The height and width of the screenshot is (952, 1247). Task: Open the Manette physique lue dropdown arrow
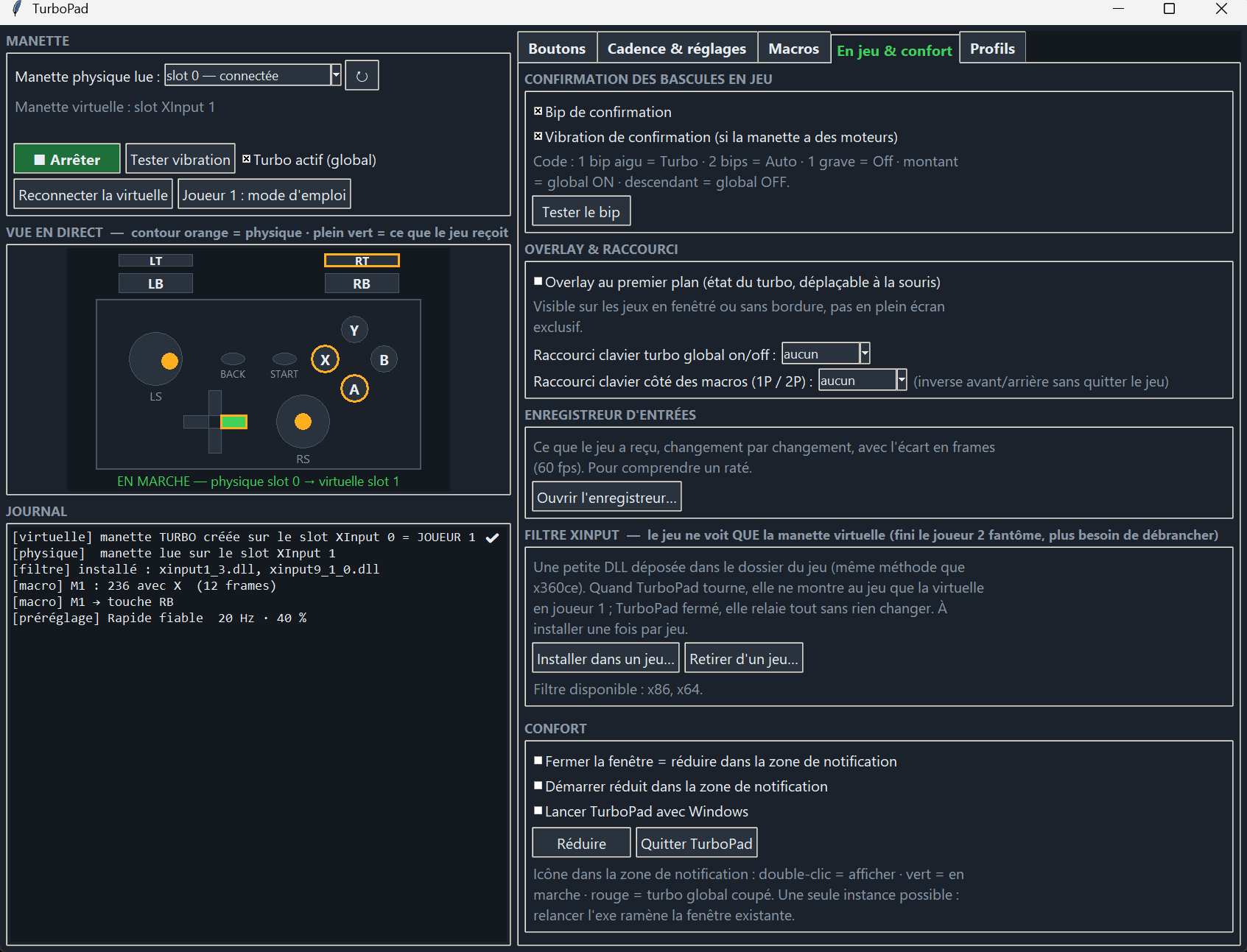click(x=336, y=75)
